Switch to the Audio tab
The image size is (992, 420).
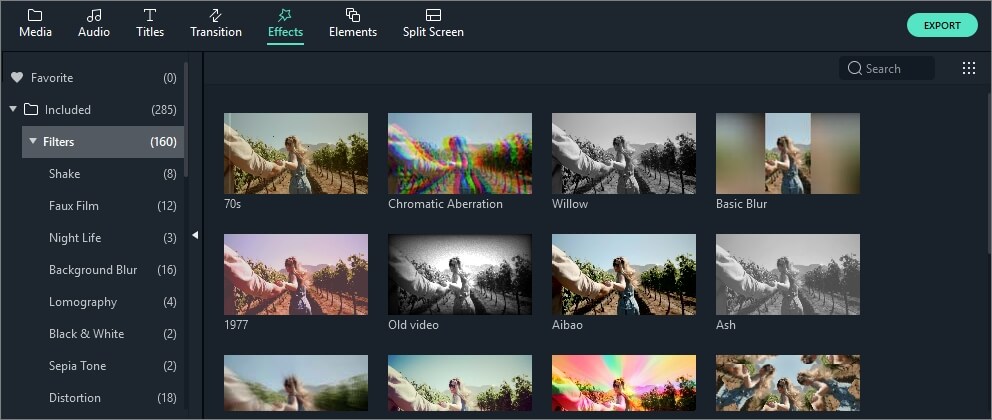pos(94,23)
